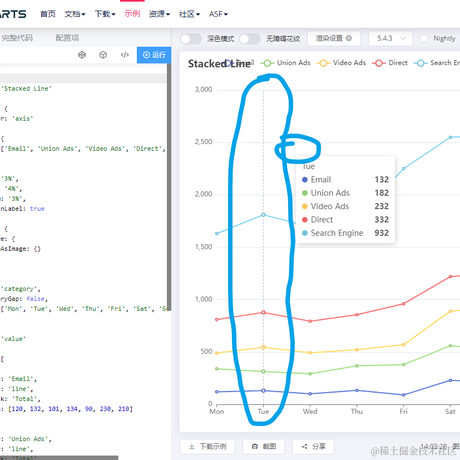Click the 分享 share icon
The height and width of the screenshot is (460, 460).
point(304,446)
